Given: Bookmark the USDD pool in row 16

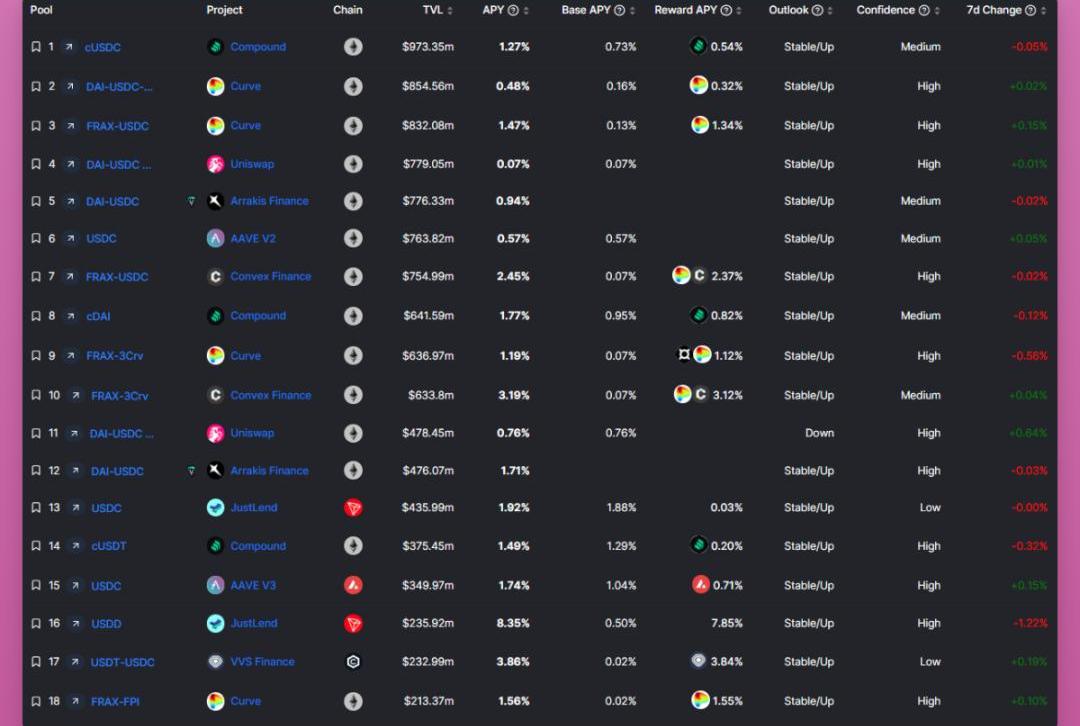Looking at the screenshot, I should point(36,623).
